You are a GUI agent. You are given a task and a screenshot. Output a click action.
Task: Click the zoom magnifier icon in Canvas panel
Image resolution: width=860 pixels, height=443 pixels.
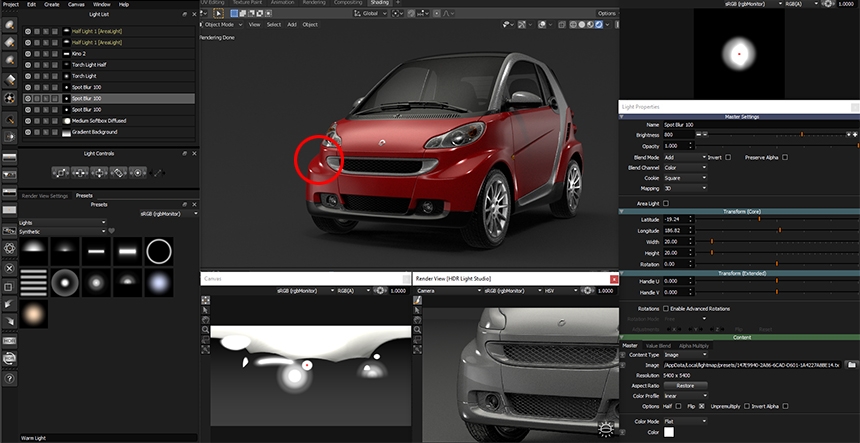coord(205,330)
